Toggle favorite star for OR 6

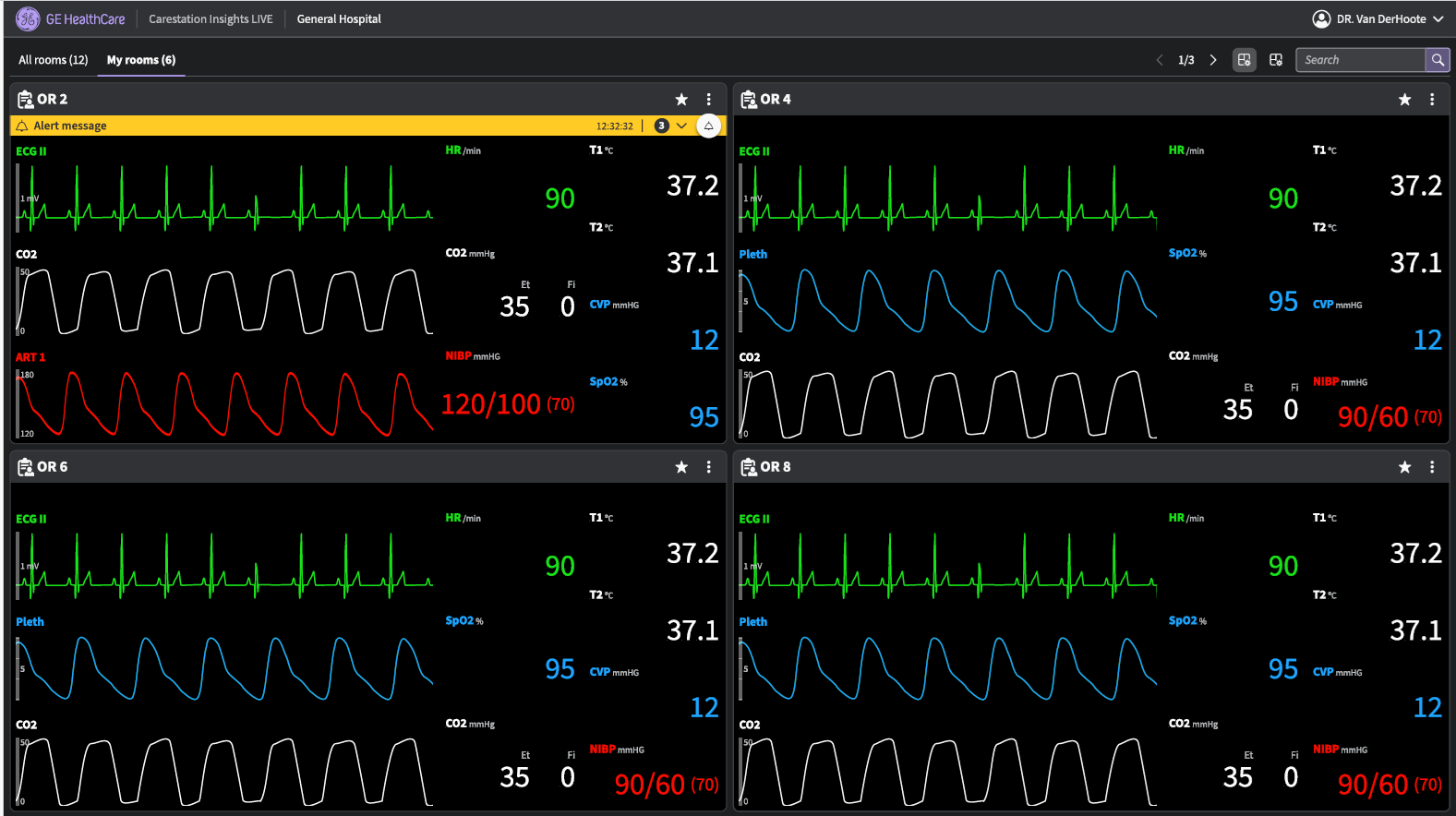[x=681, y=467]
